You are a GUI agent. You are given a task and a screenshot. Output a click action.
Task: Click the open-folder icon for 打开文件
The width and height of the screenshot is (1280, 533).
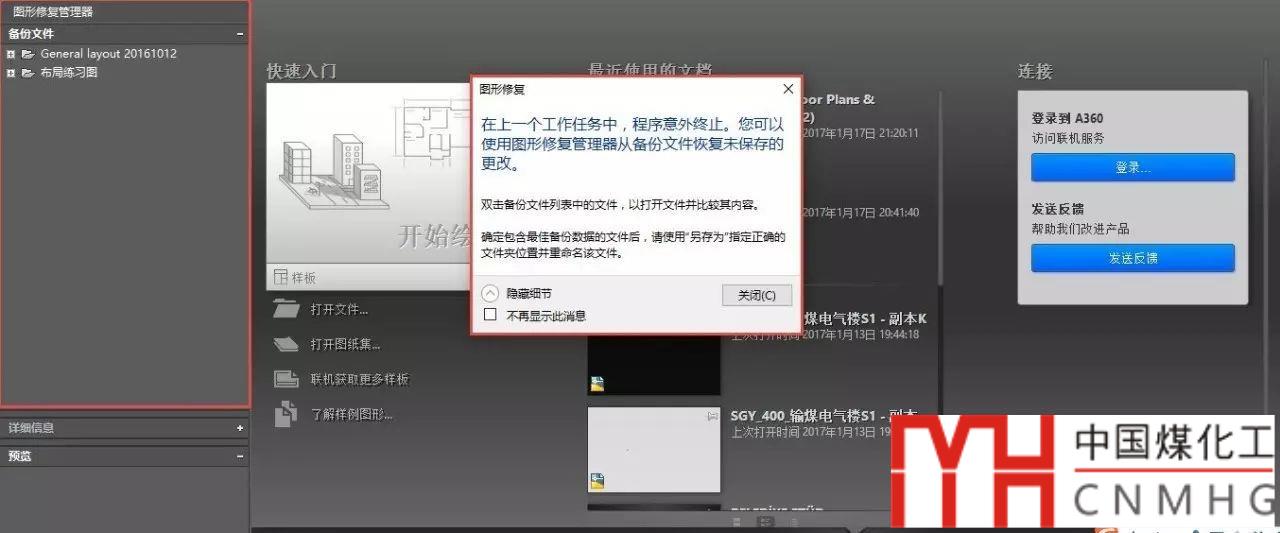[x=286, y=309]
